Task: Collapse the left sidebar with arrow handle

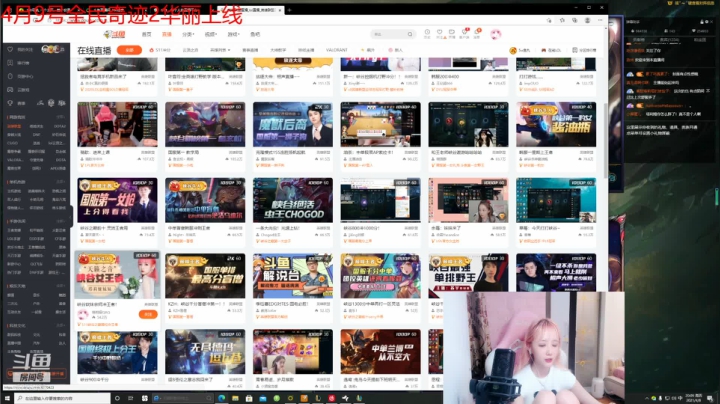Action: [x=71, y=216]
